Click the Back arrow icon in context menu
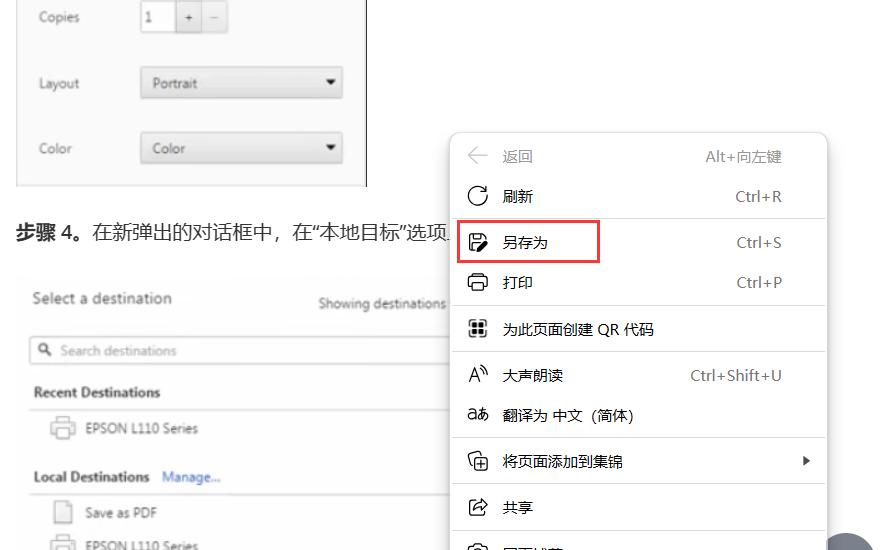Image resolution: width=886 pixels, height=550 pixels. [x=477, y=155]
